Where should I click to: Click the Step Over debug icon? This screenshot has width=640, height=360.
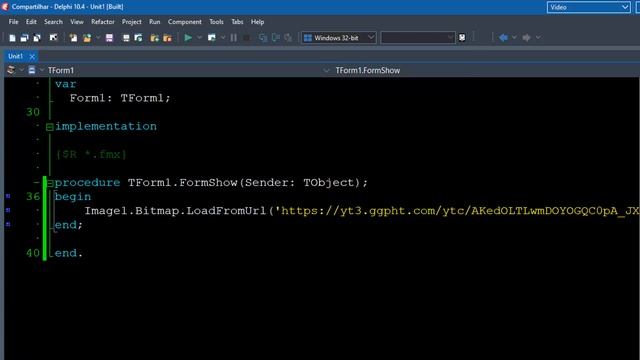pyautogui.click(x=276, y=38)
